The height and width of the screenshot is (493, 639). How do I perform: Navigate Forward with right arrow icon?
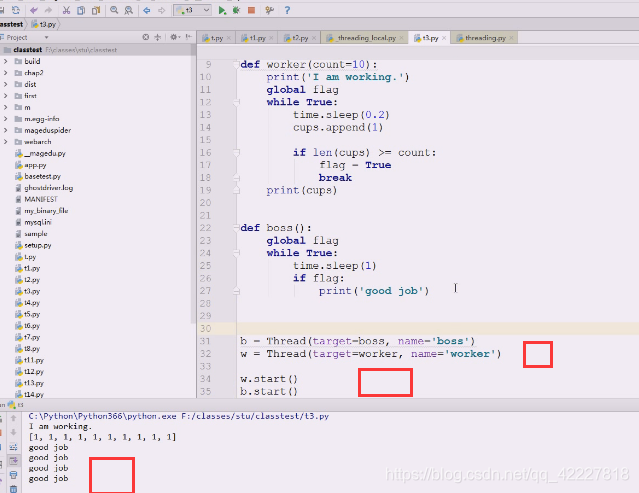click(x=161, y=10)
